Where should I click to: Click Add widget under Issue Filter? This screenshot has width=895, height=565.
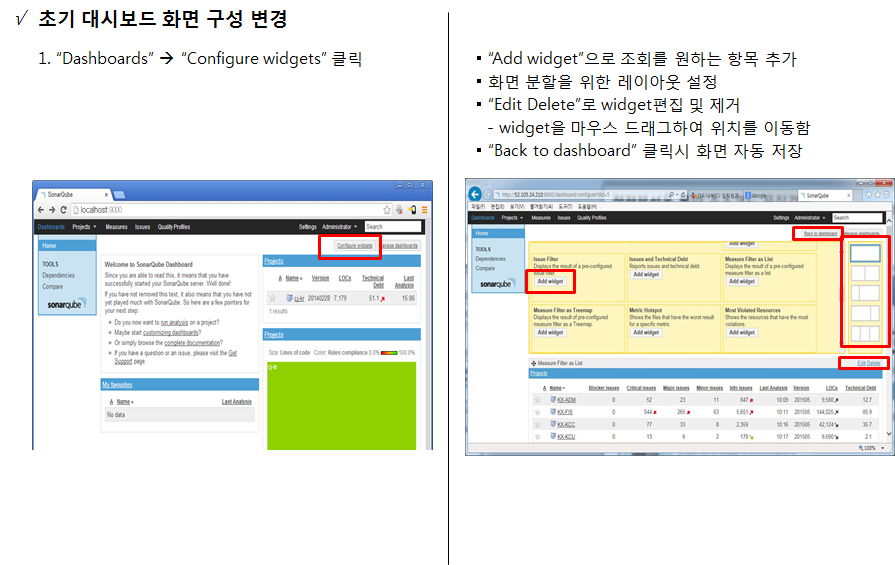[x=550, y=281]
